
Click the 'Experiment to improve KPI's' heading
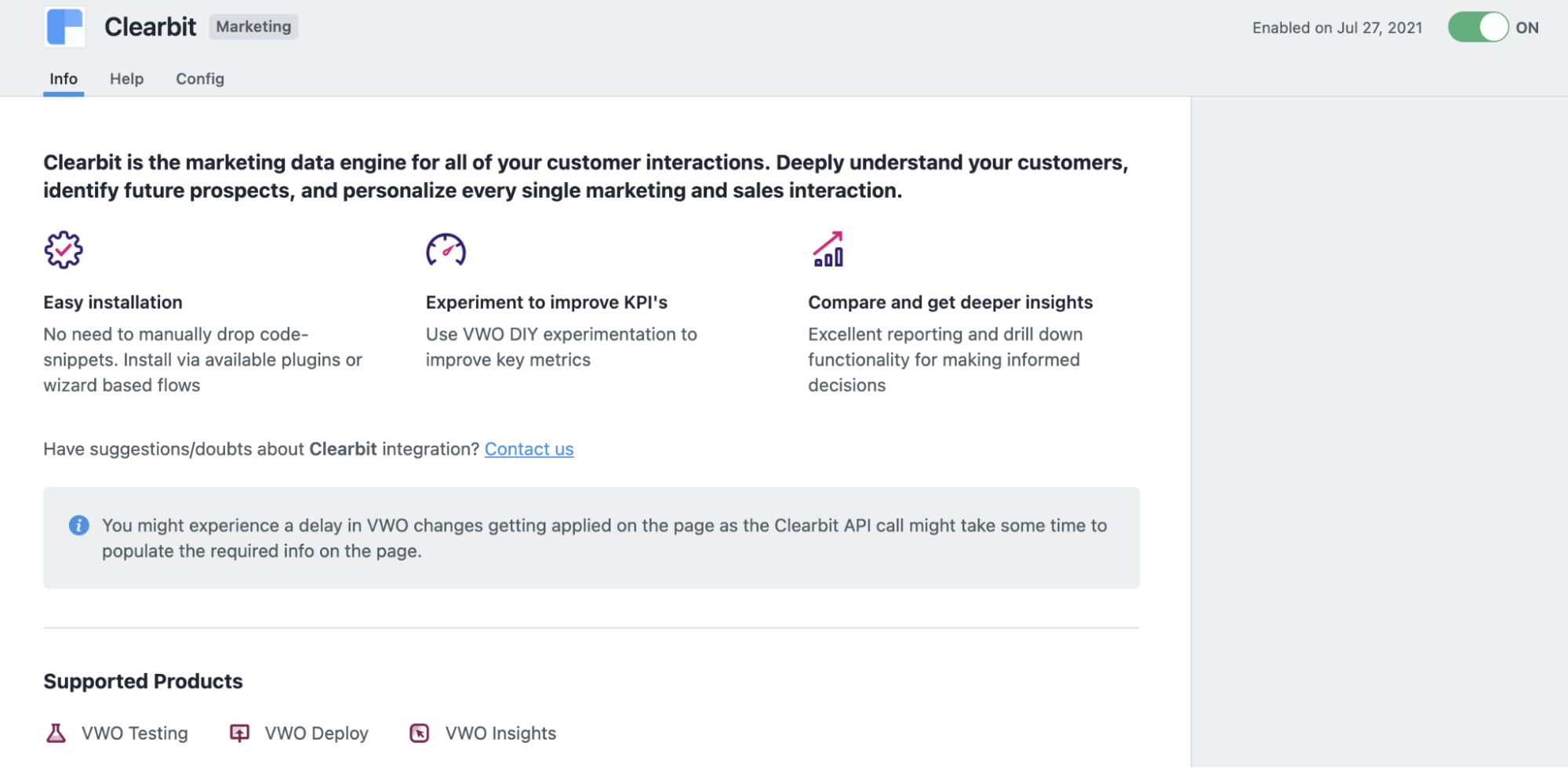547,302
